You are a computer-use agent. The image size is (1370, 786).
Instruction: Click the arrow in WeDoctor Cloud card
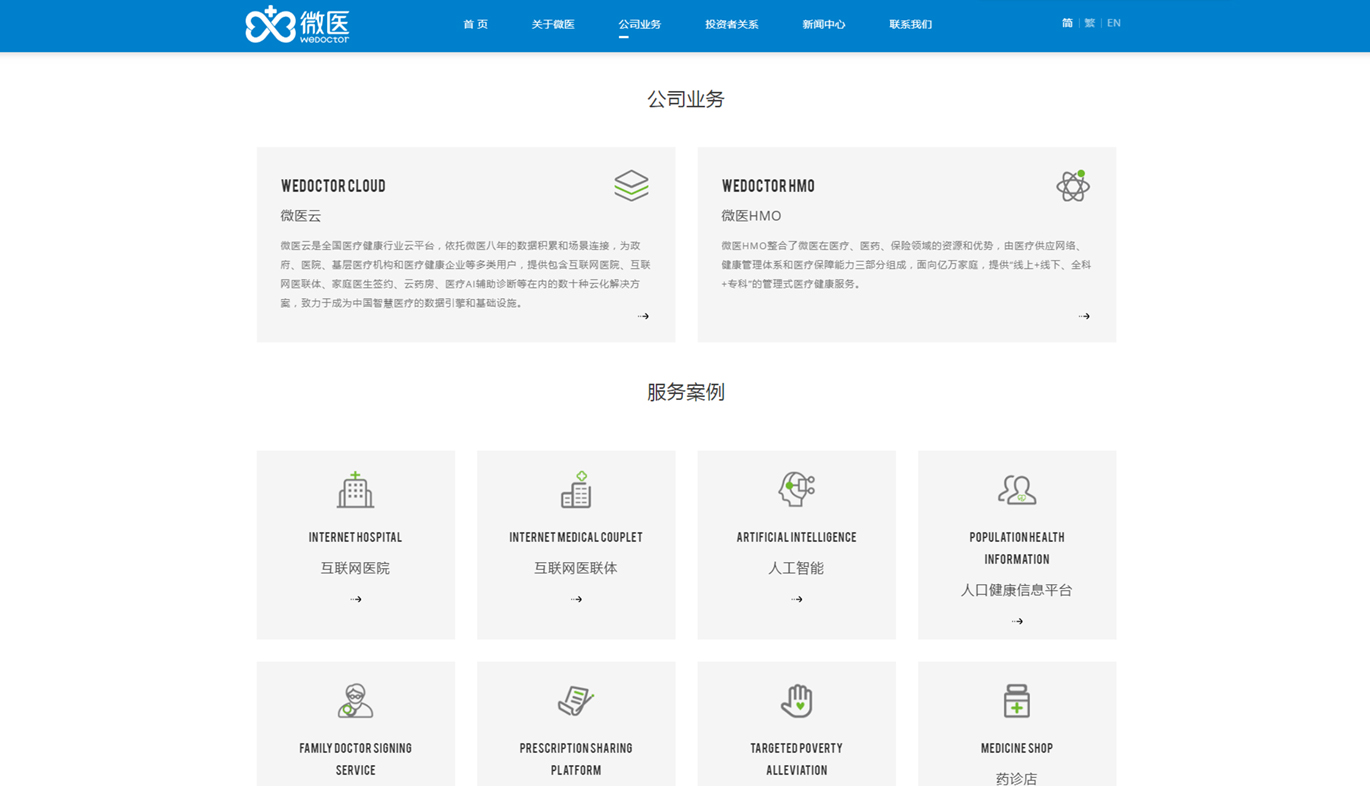coord(643,316)
